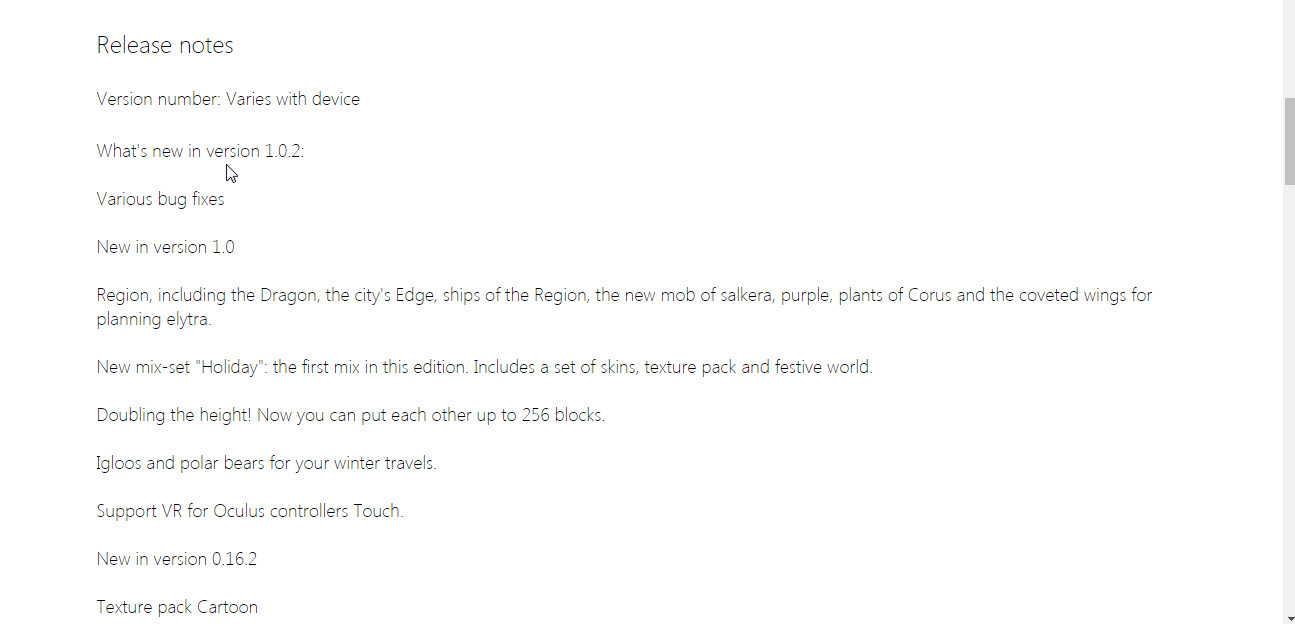Click the scrollbar down arrow
Image resolution: width=1295 pixels, height=624 pixels.
tap(1289, 616)
